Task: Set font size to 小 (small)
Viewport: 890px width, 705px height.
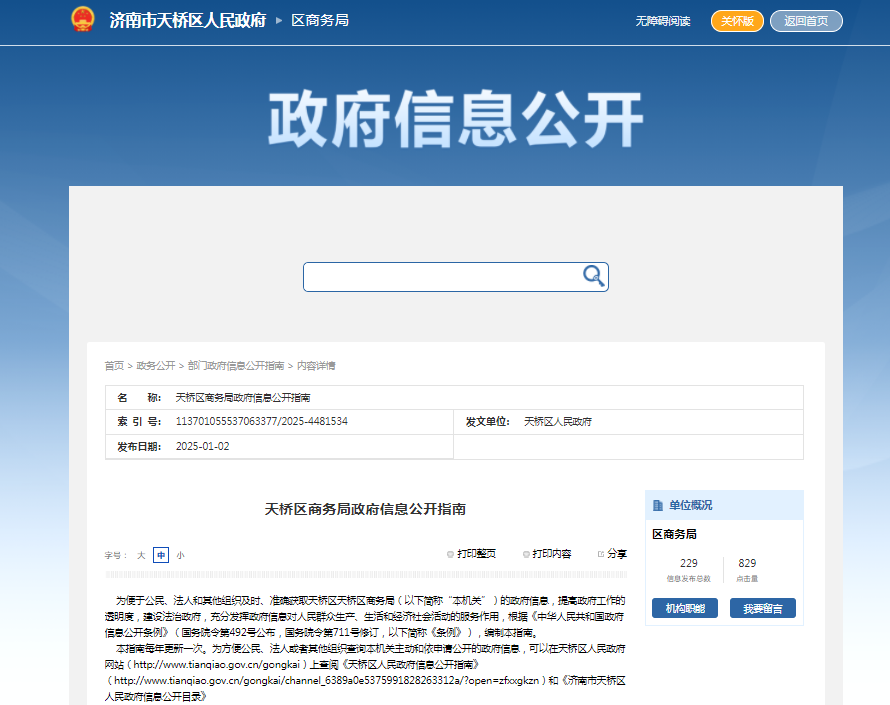Action: [180, 555]
